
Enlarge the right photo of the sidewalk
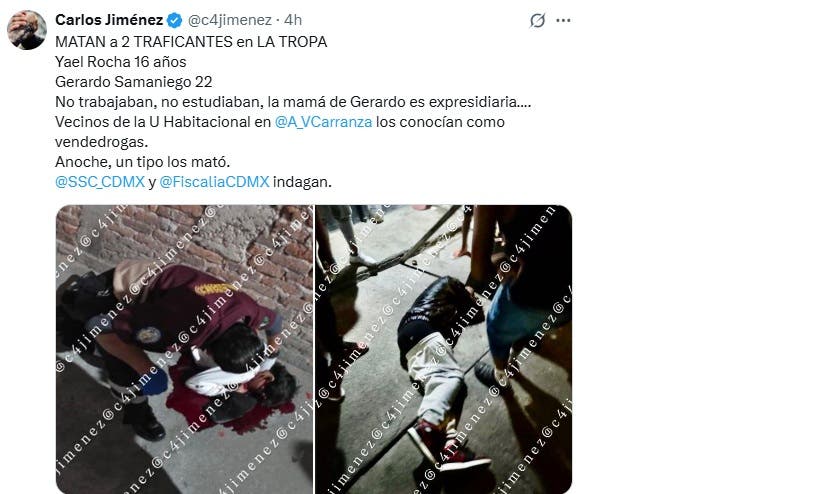(x=443, y=349)
